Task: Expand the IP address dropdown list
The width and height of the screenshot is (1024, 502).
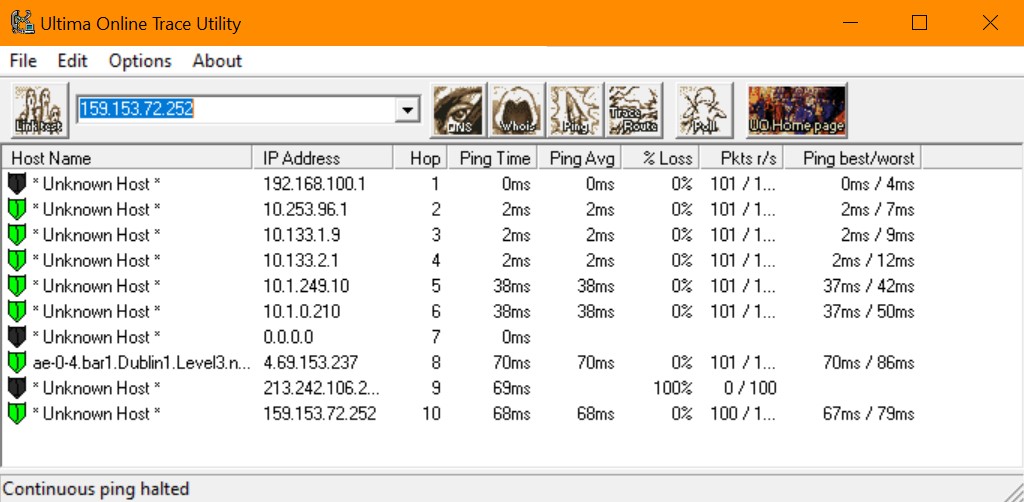Action: click(407, 109)
